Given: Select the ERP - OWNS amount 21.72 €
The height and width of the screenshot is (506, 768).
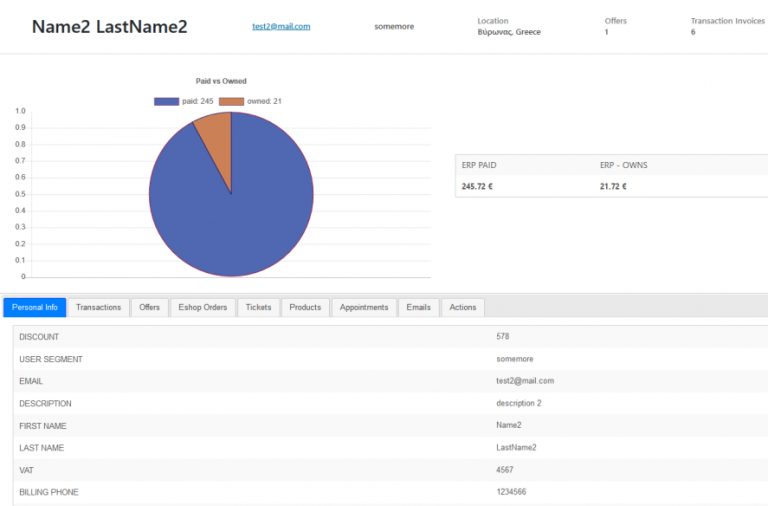Looking at the screenshot, I should [613, 187].
